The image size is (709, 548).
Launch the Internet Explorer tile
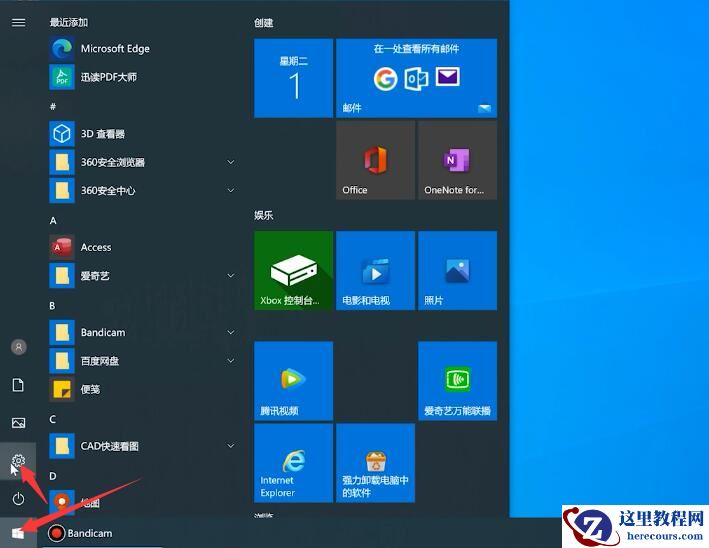tap(293, 463)
